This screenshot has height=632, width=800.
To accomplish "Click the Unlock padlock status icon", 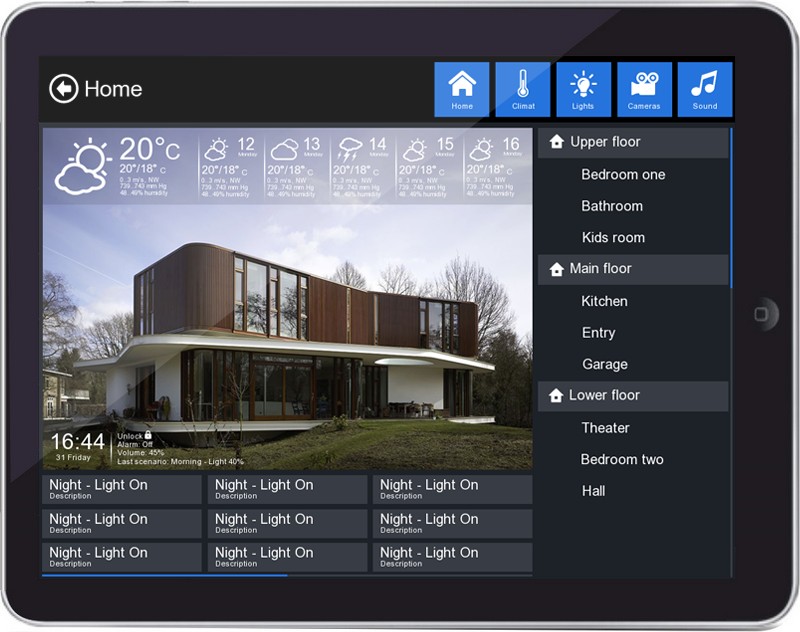I will click(148, 436).
